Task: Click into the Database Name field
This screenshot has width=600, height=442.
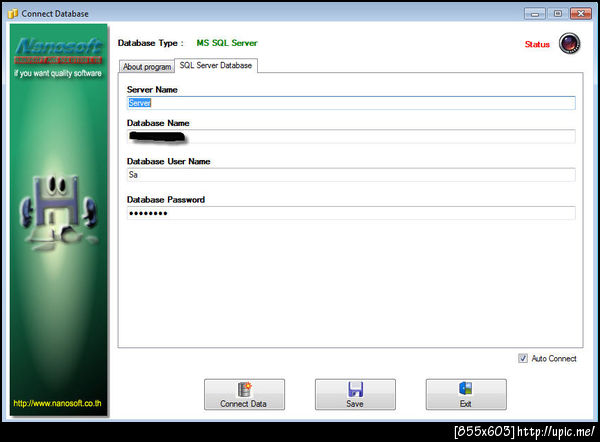Action: pos(351,137)
